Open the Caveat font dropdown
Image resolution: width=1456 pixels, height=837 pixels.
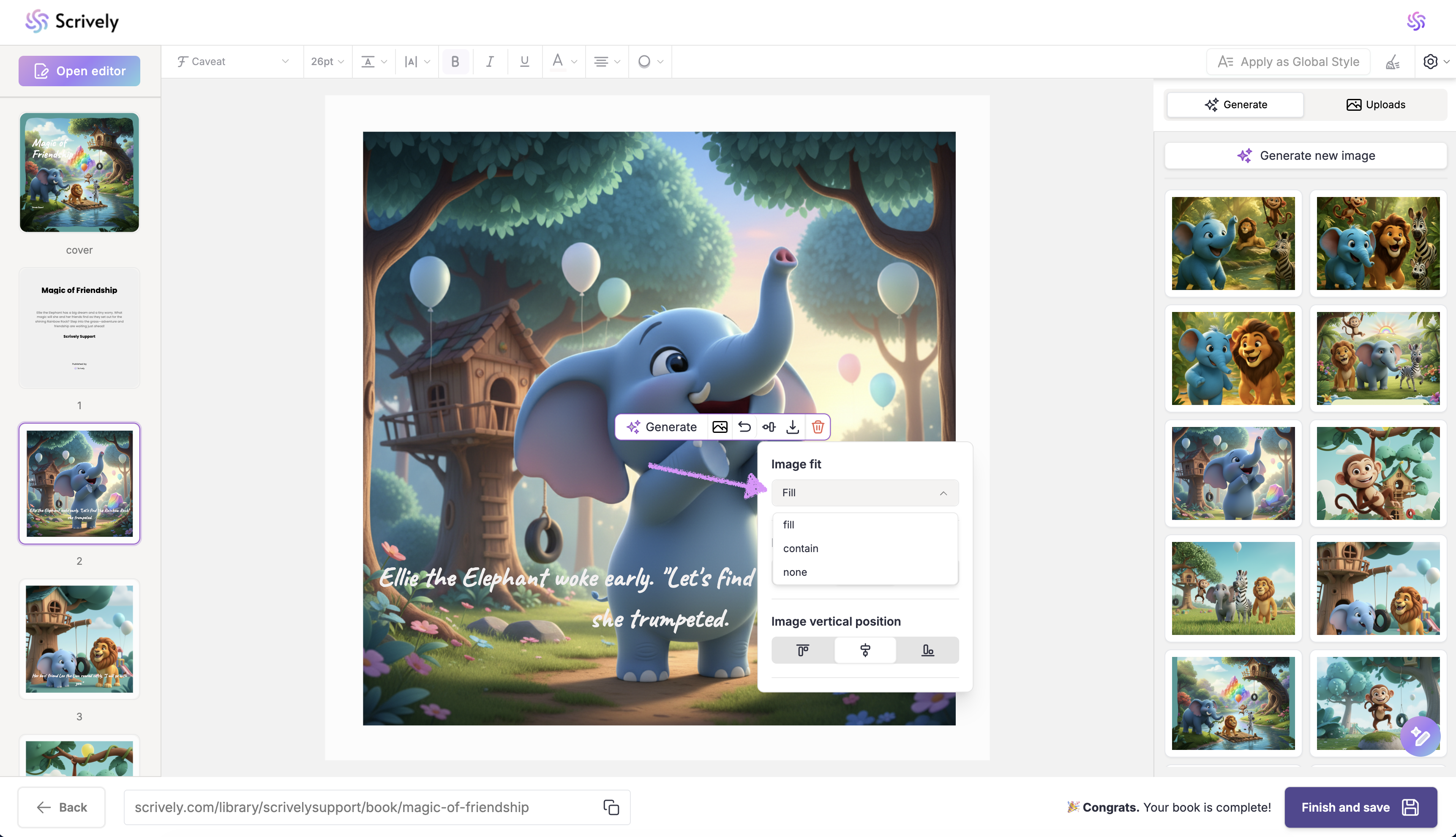(233, 62)
